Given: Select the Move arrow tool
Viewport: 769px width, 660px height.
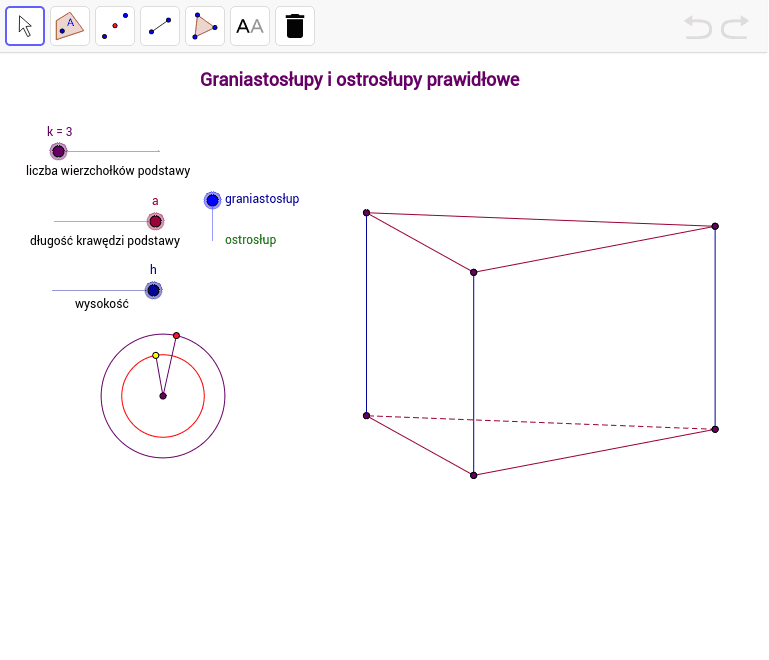Looking at the screenshot, I should 25,26.
